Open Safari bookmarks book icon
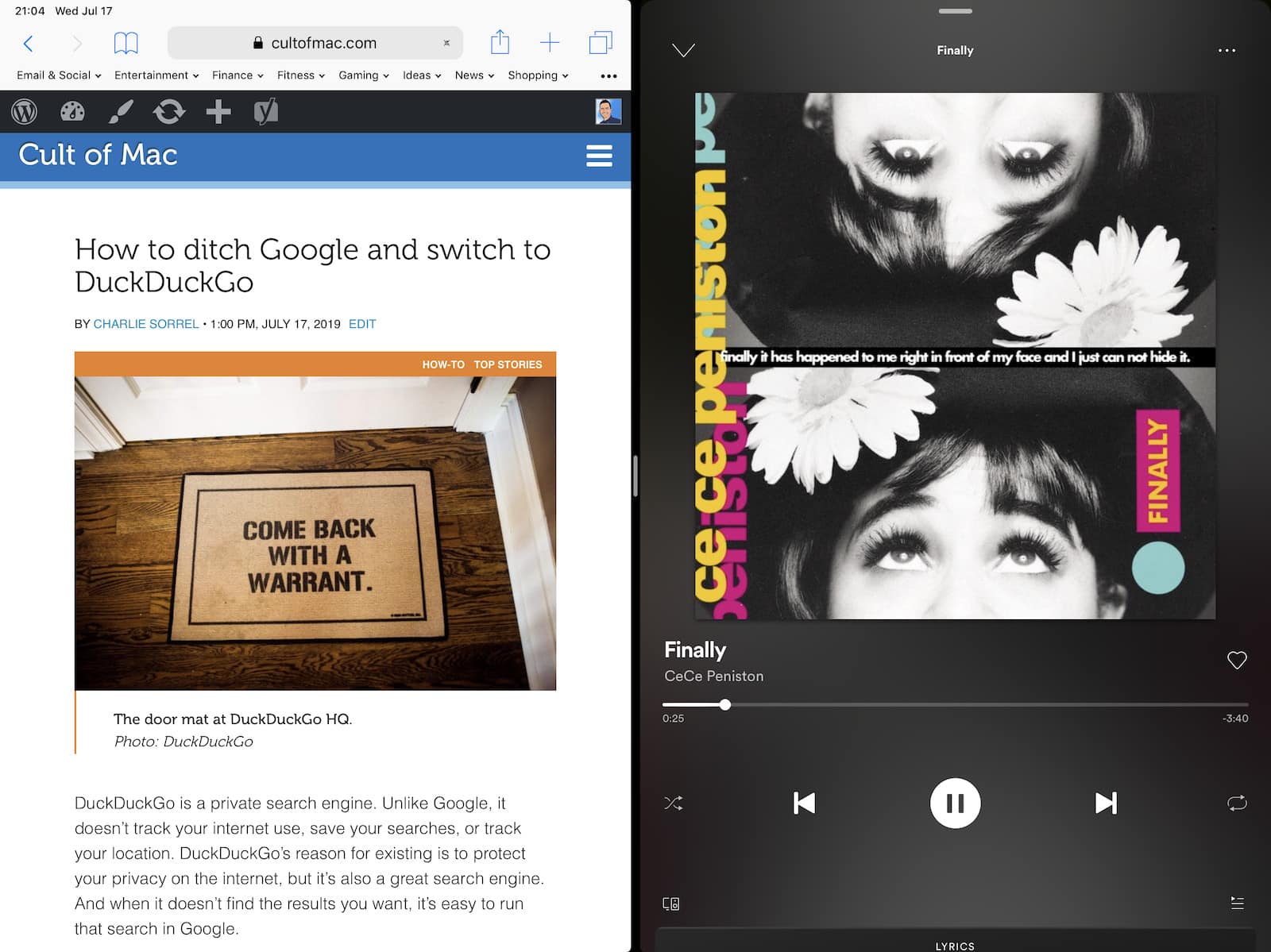1271x952 pixels. tap(126, 43)
